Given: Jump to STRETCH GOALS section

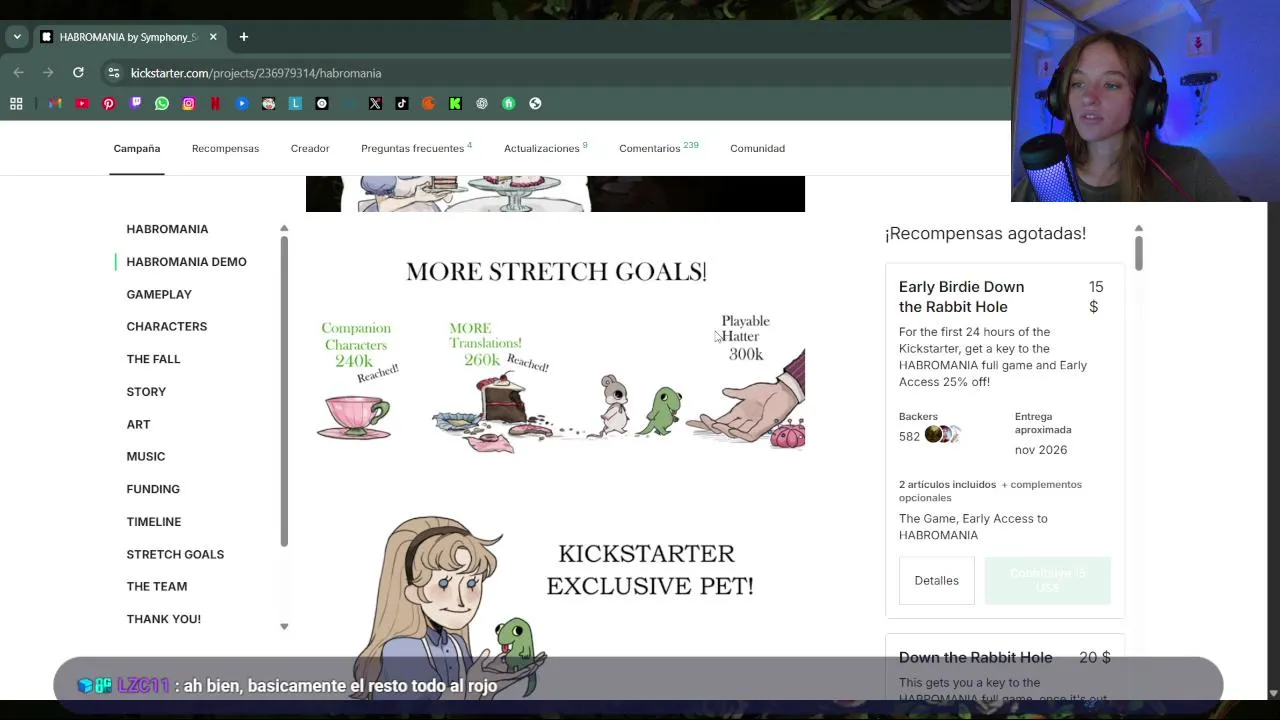Looking at the screenshot, I should [x=175, y=554].
